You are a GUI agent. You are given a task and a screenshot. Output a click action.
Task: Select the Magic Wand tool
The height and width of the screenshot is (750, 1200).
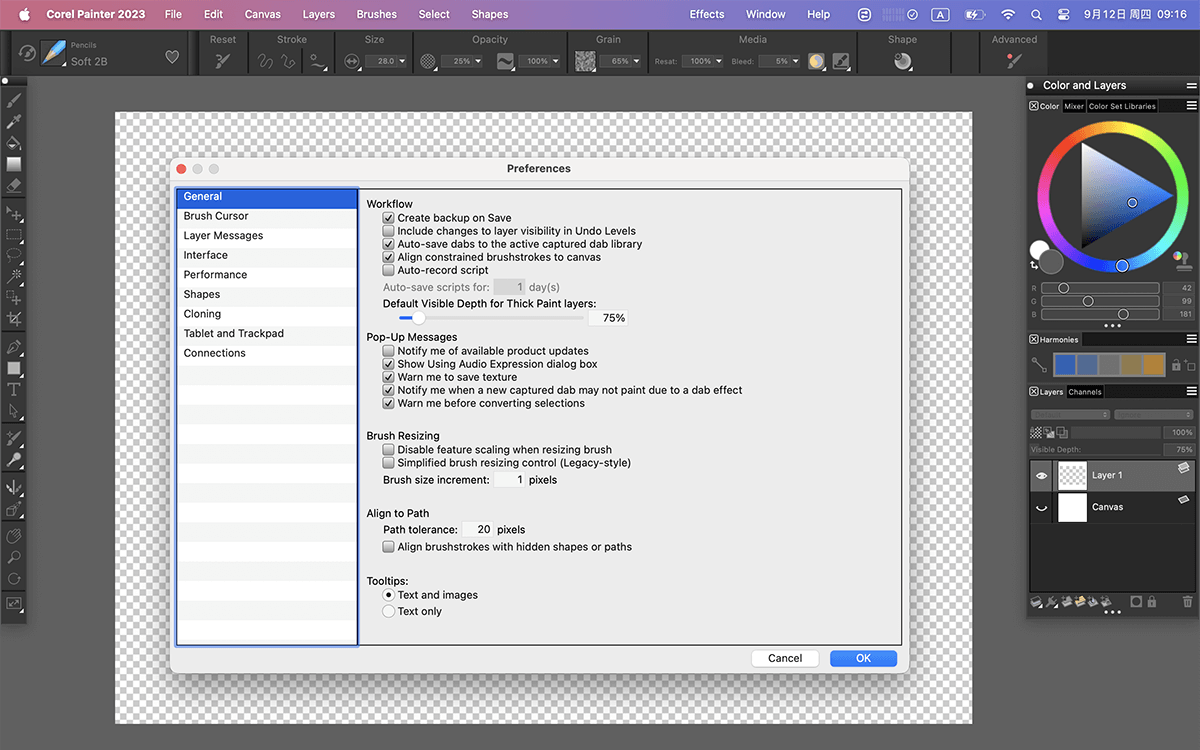click(x=14, y=275)
